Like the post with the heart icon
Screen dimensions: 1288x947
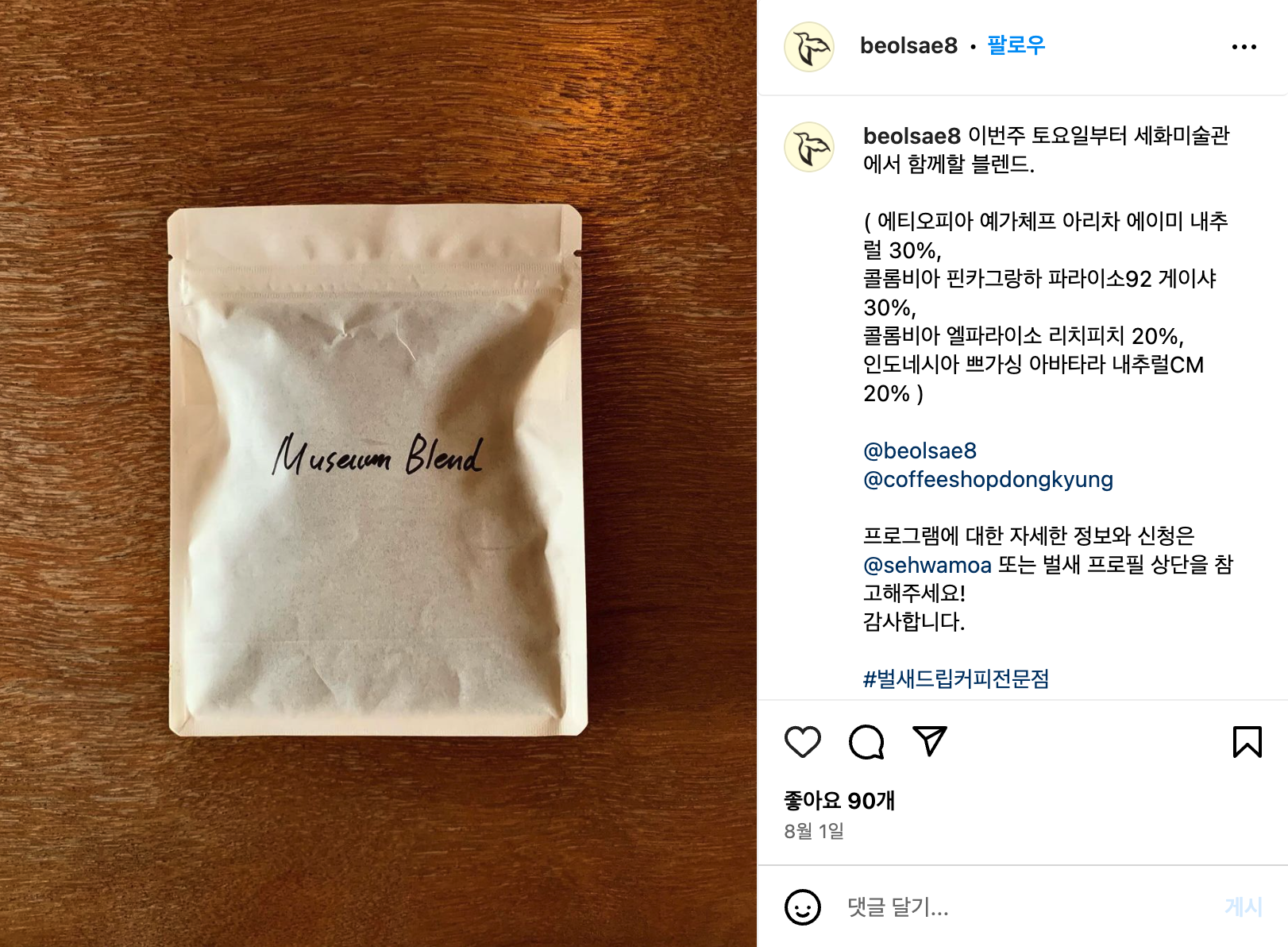(802, 742)
